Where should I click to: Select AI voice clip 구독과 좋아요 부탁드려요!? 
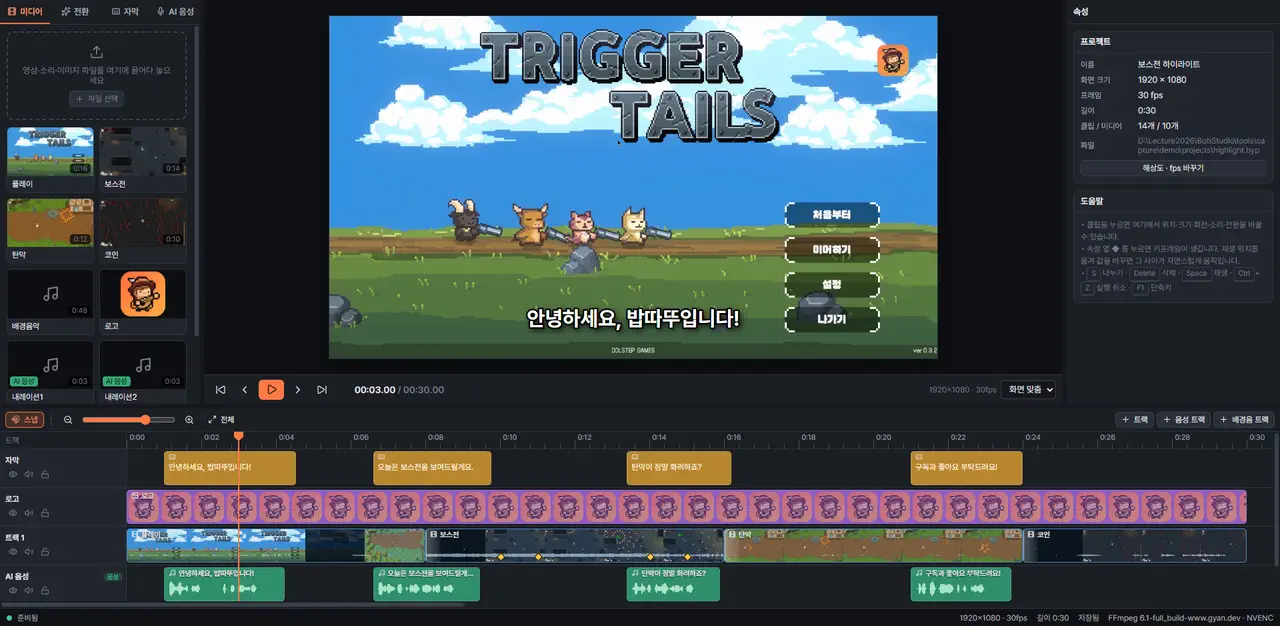(x=961, y=584)
